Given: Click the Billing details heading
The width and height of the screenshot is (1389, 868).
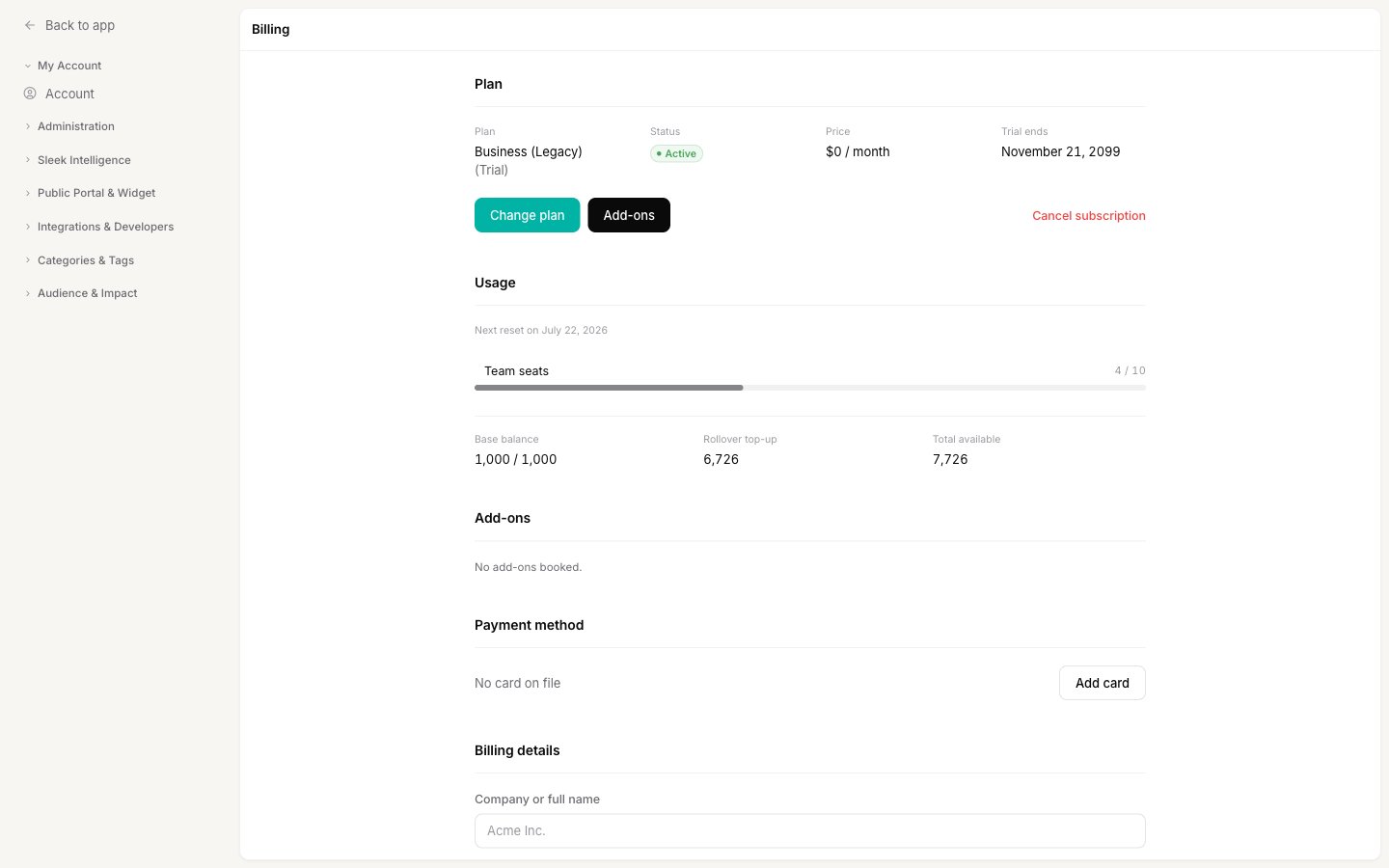Looking at the screenshot, I should click(517, 750).
